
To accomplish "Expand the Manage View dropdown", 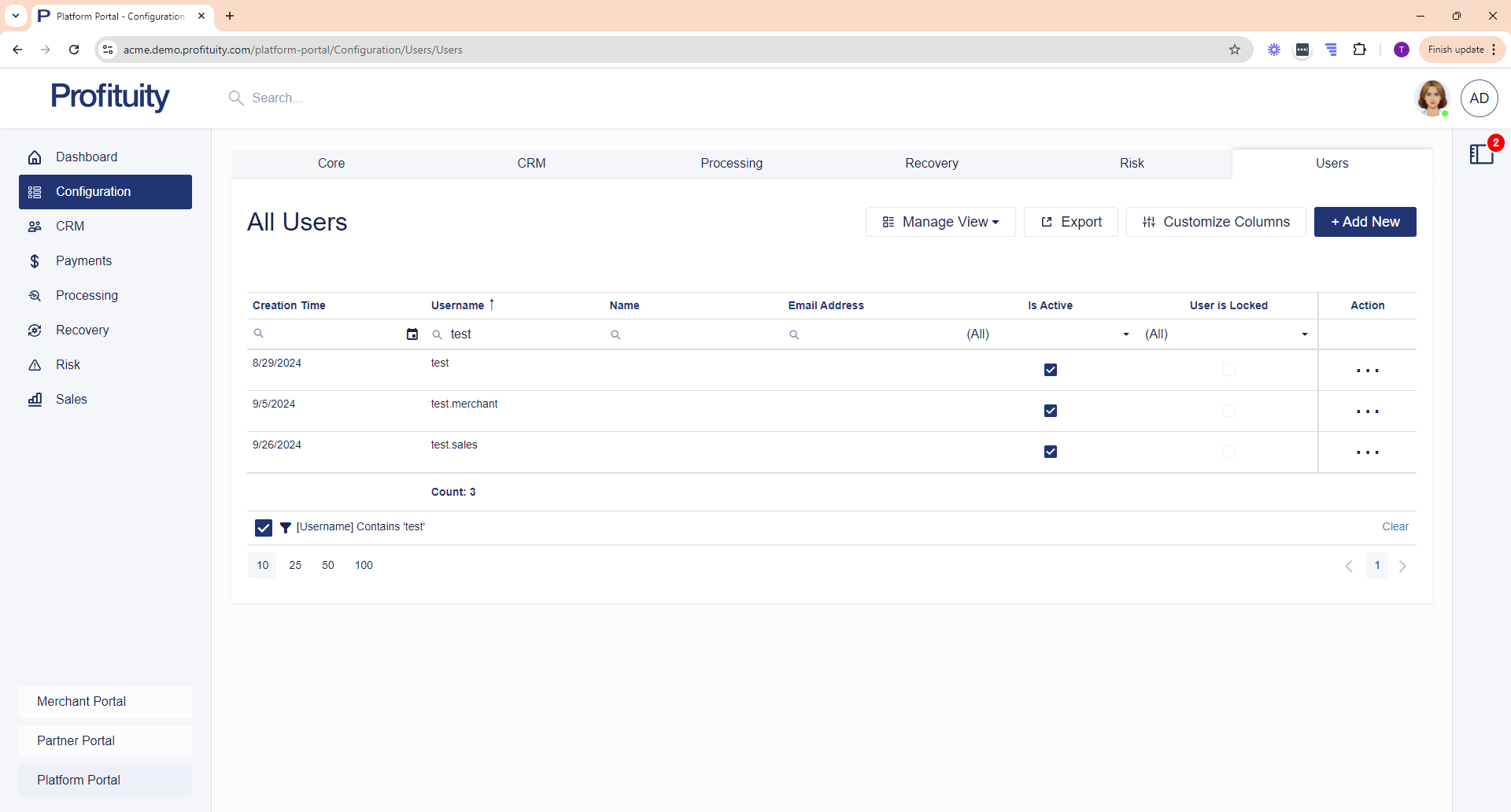I will click(940, 222).
